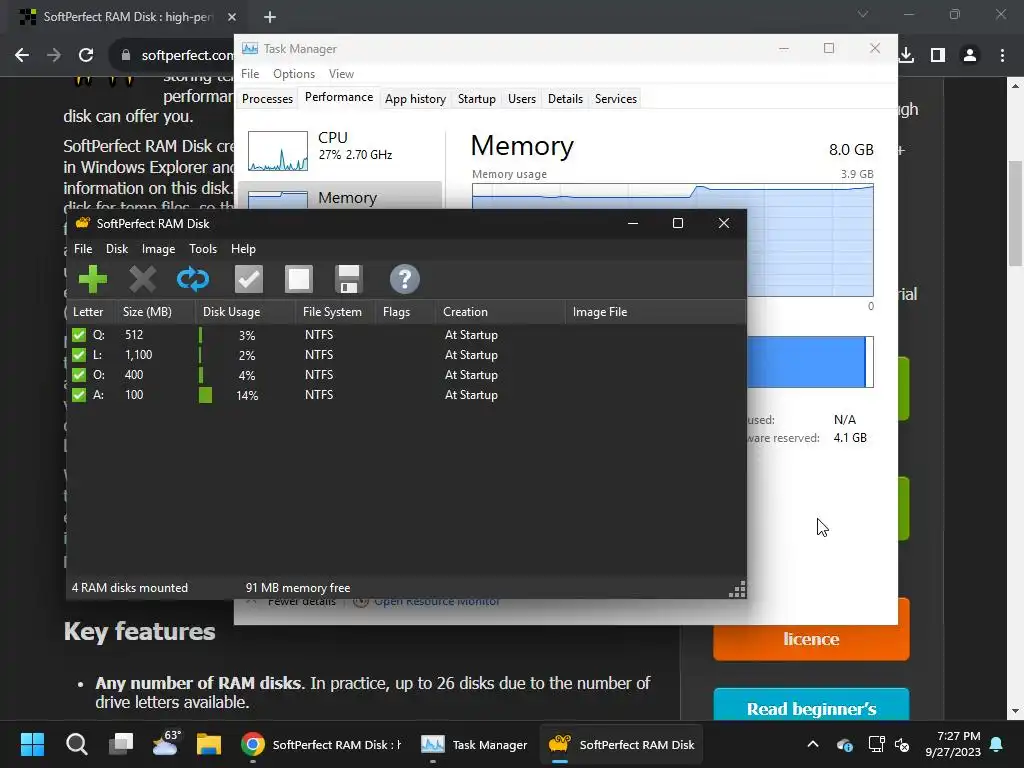Image resolution: width=1024 pixels, height=768 pixels.
Task: Click the browser back arrow
Action: point(22,56)
